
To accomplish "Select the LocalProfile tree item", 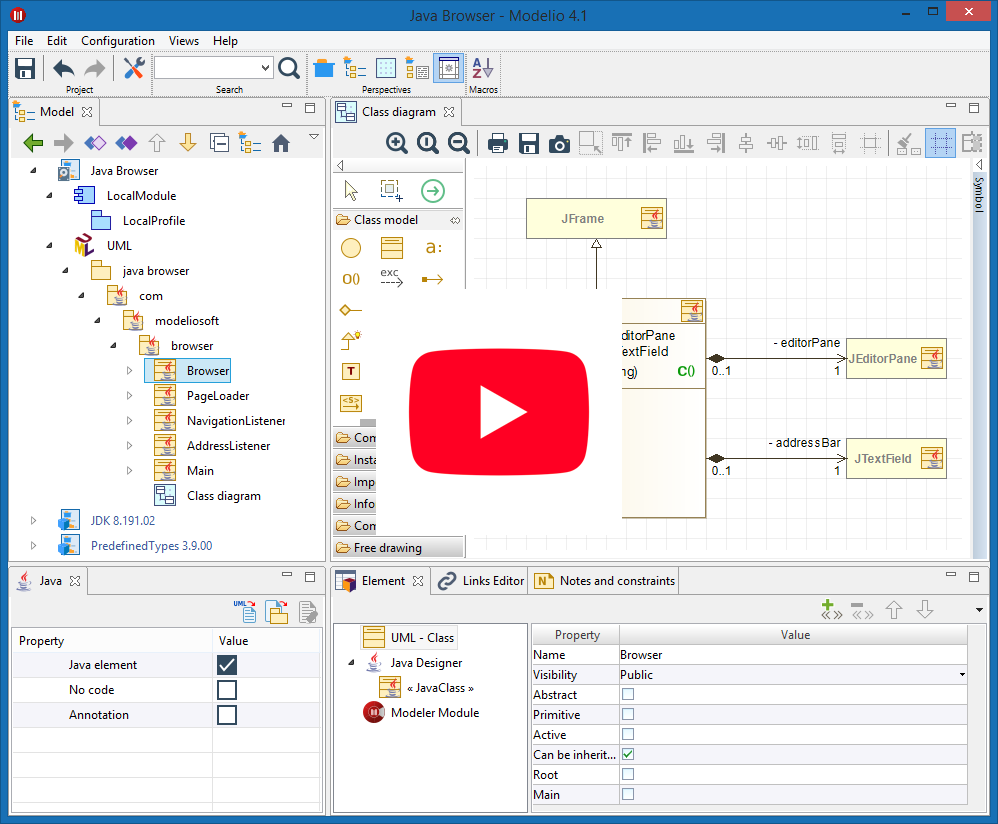I will pos(138,221).
